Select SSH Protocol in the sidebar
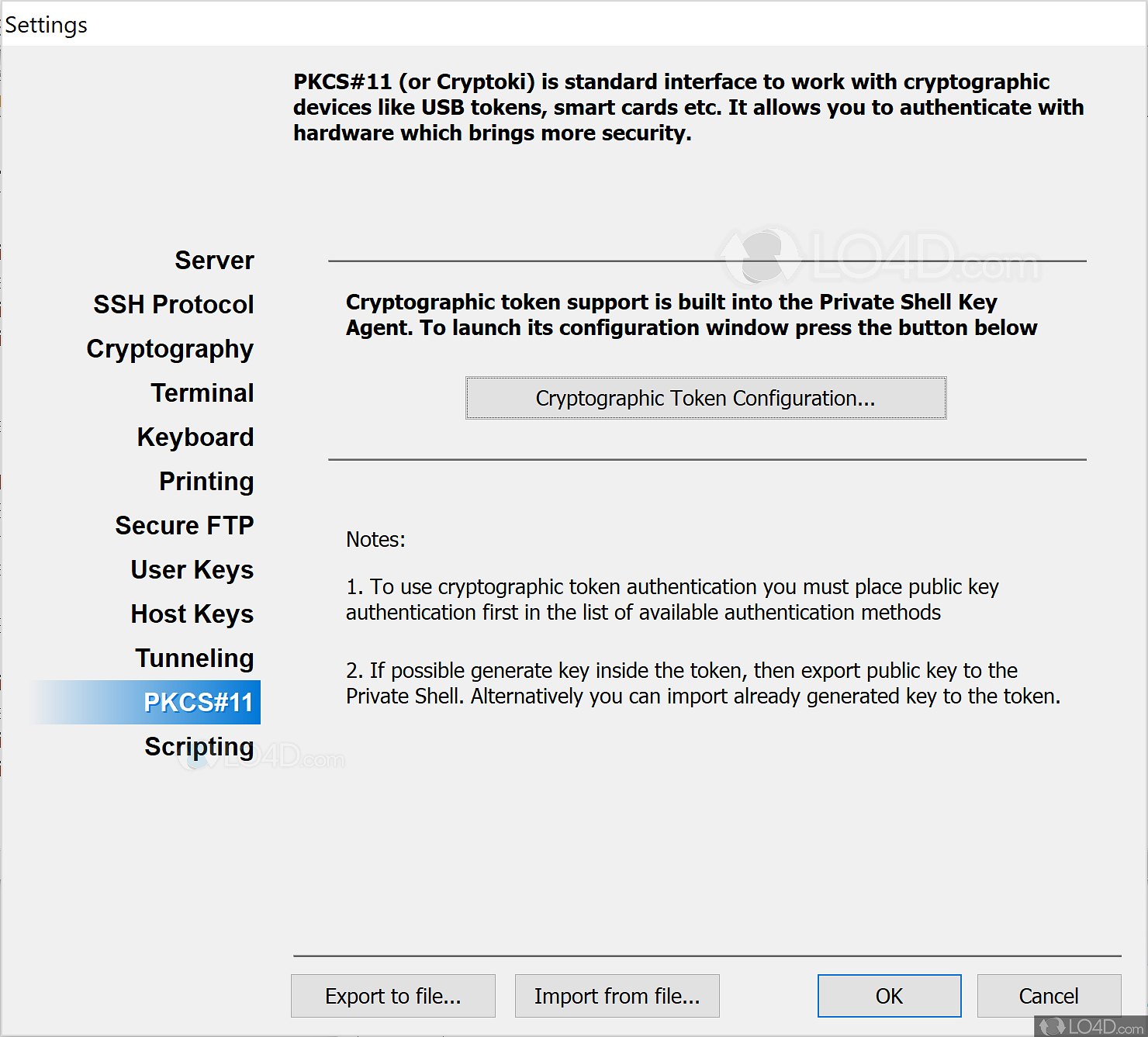Screen dimensions: 1148x1037 pyautogui.click(x=174, y=305)
